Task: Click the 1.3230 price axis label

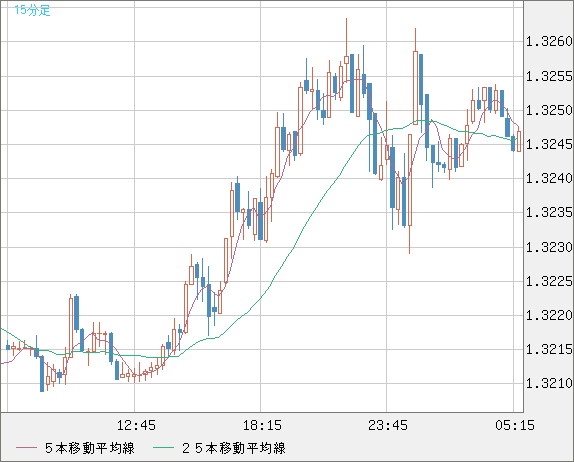Action: [549, 247]
